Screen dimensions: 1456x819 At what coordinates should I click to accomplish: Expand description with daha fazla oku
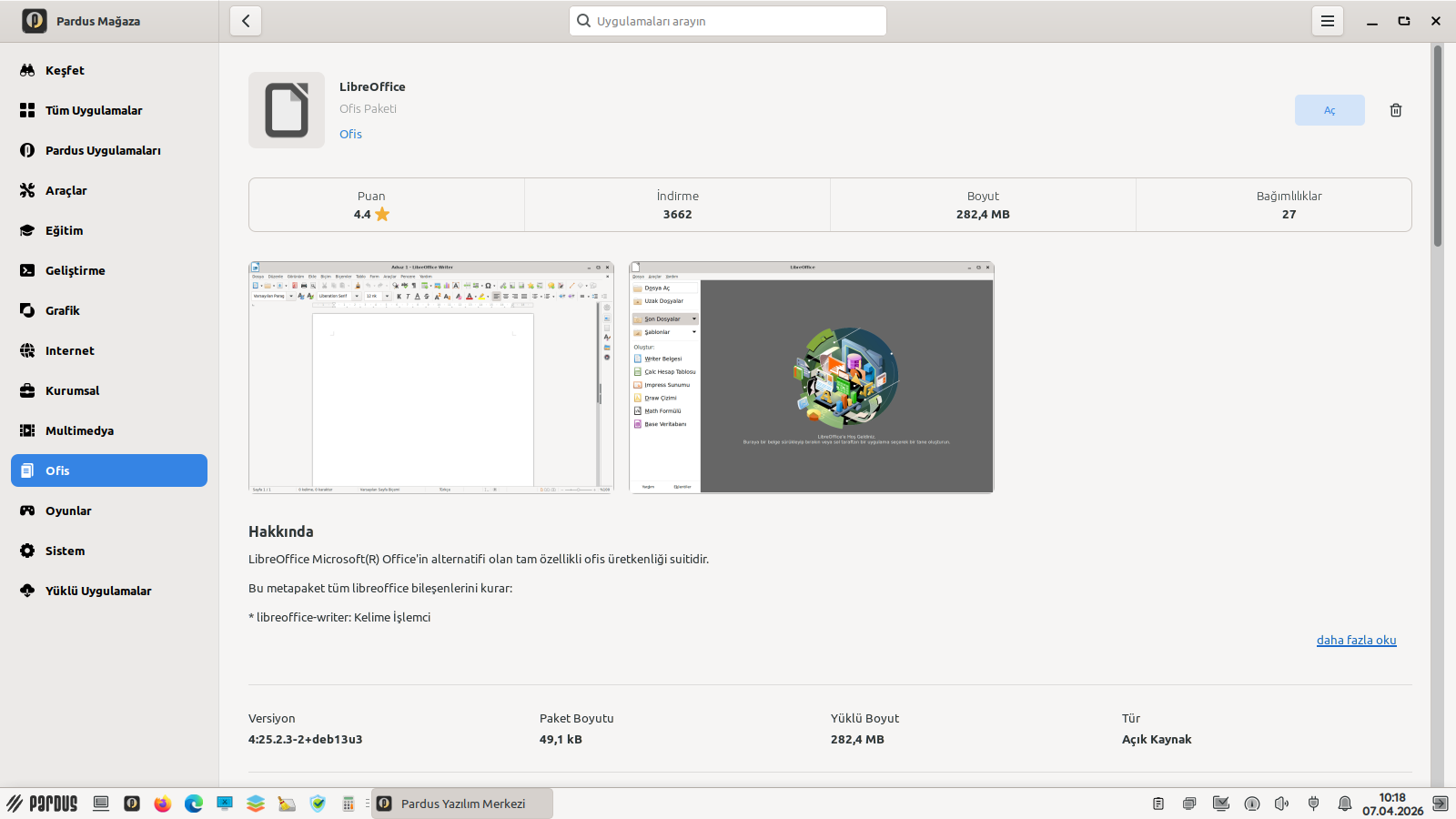point(1355,640)
